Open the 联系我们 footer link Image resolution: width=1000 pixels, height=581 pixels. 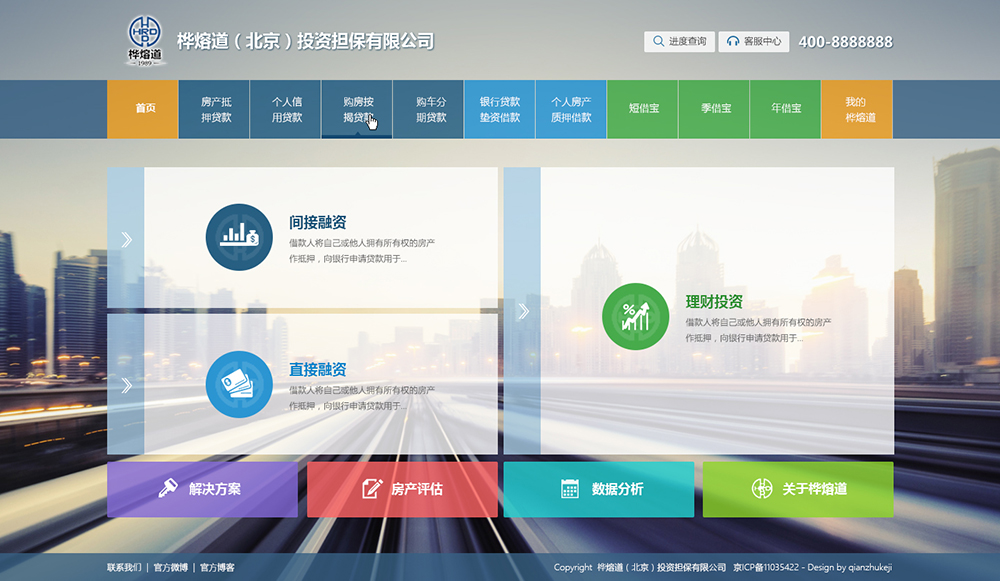[x=124, y=568]
